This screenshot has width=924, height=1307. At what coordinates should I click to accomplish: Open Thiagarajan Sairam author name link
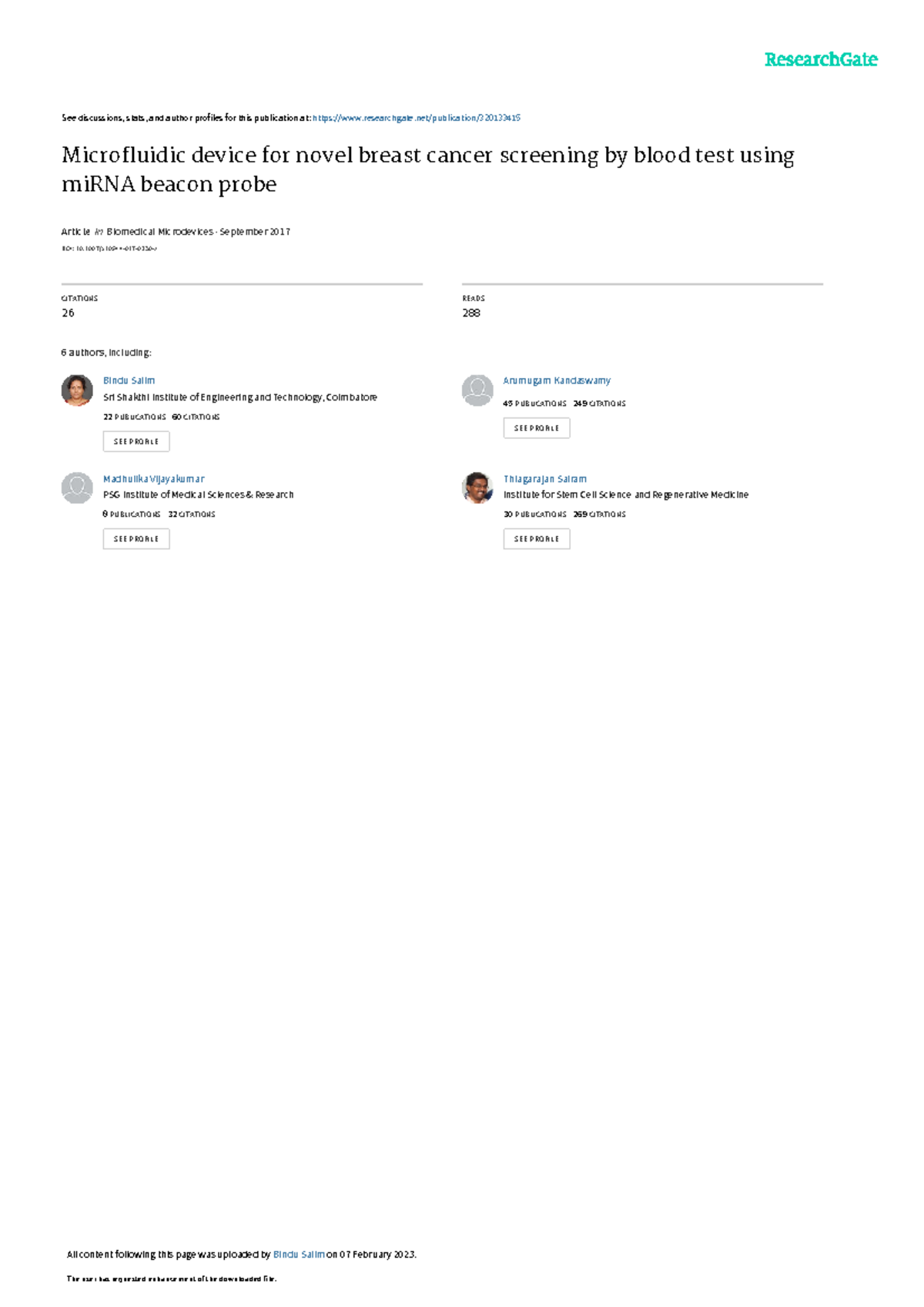(545, 479)
